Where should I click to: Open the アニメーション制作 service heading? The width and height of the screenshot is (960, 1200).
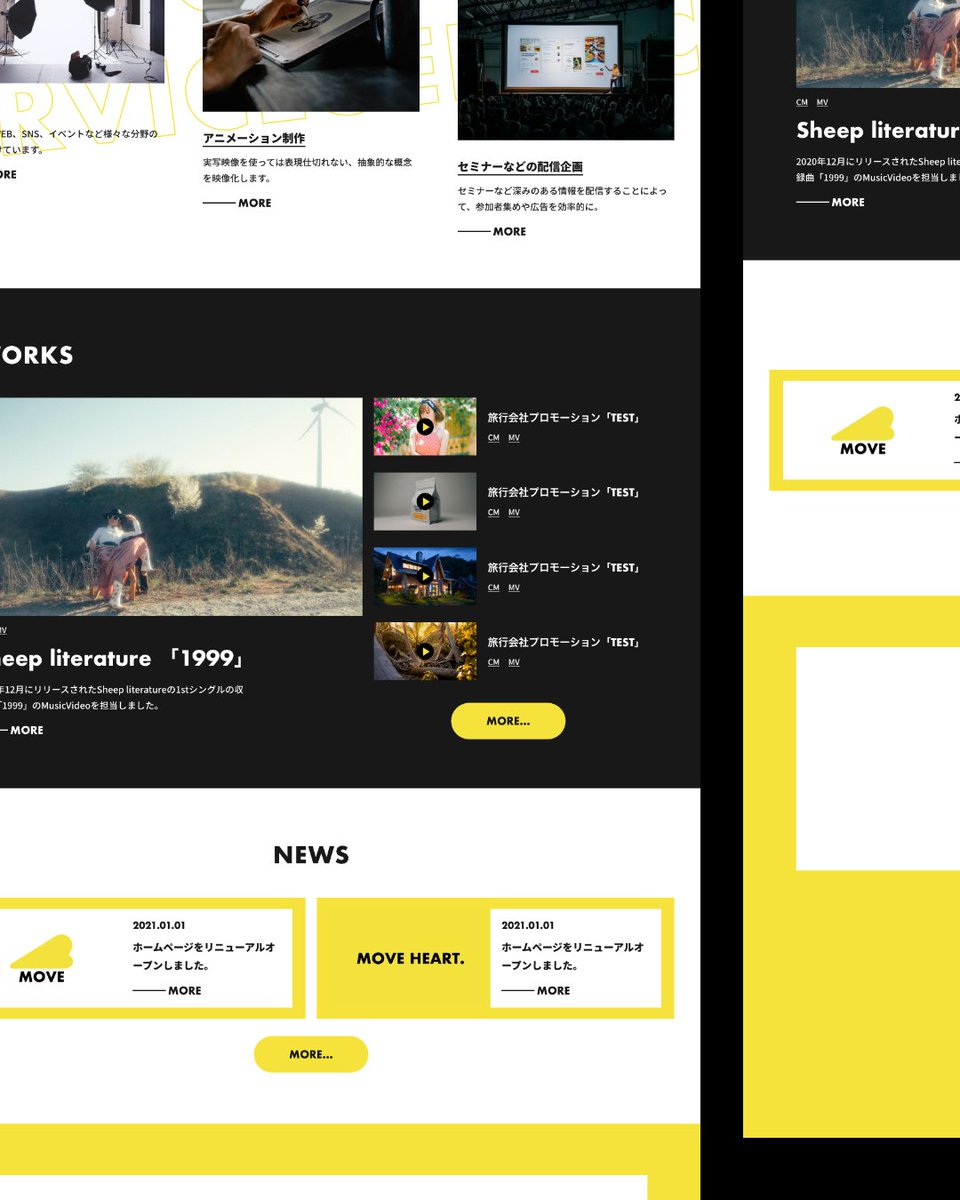click(254, 138)
